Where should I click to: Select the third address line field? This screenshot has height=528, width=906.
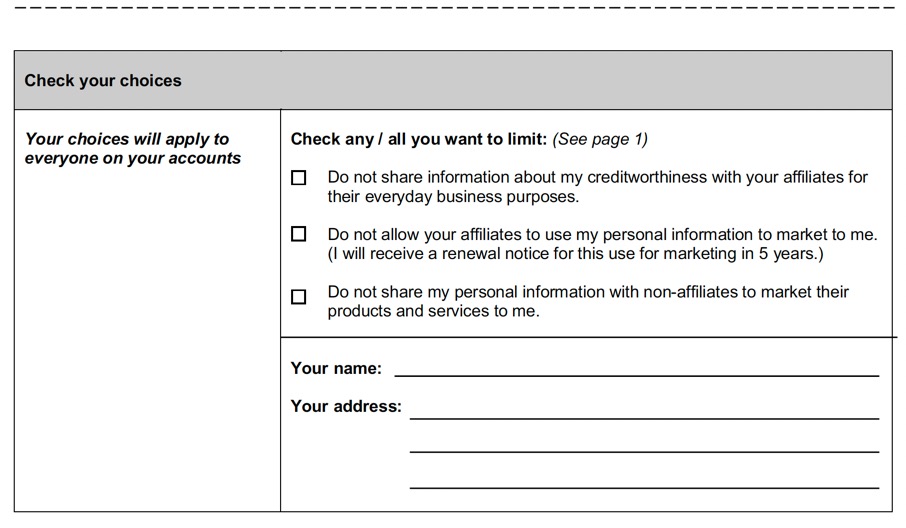(644, 481)
